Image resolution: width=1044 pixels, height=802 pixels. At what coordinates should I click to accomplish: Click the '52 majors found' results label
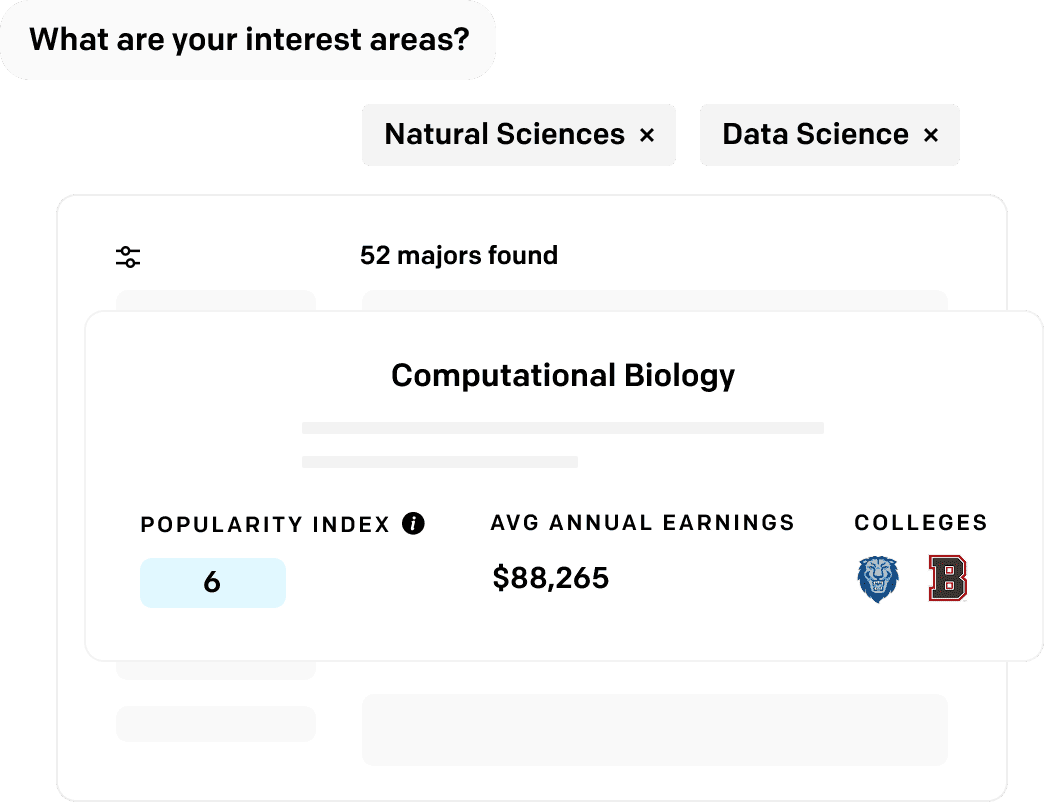459,256
